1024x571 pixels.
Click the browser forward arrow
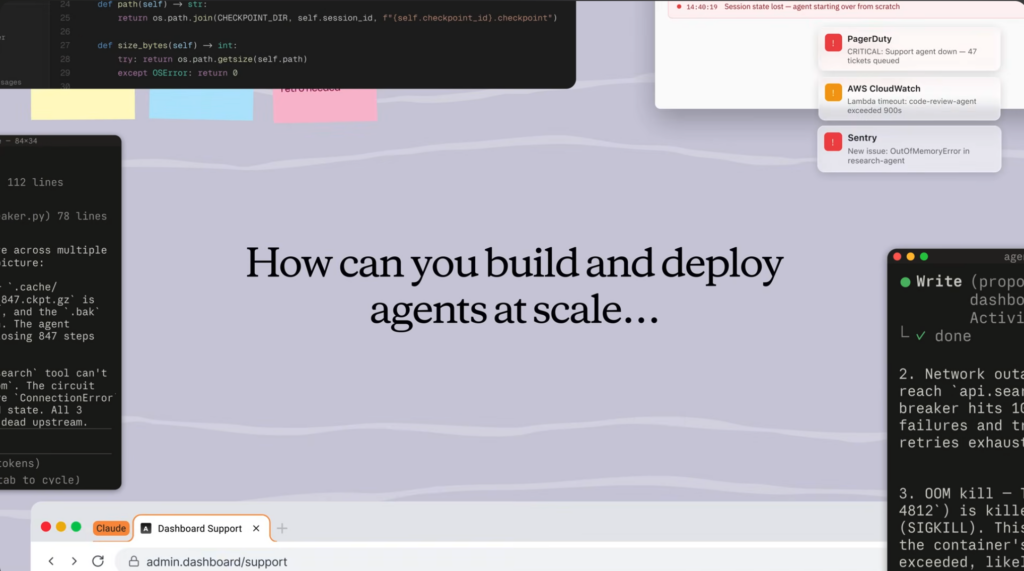(75, 561)
